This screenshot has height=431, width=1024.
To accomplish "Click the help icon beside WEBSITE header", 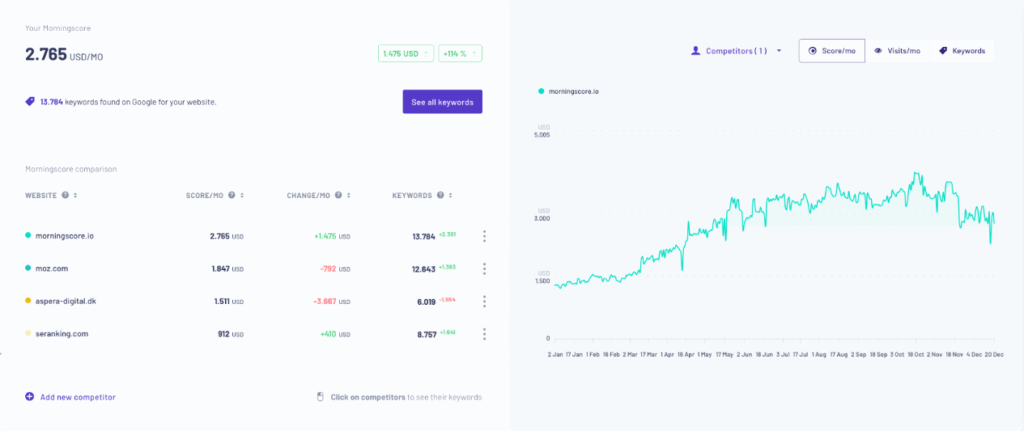I will click(x=65, y=195).
